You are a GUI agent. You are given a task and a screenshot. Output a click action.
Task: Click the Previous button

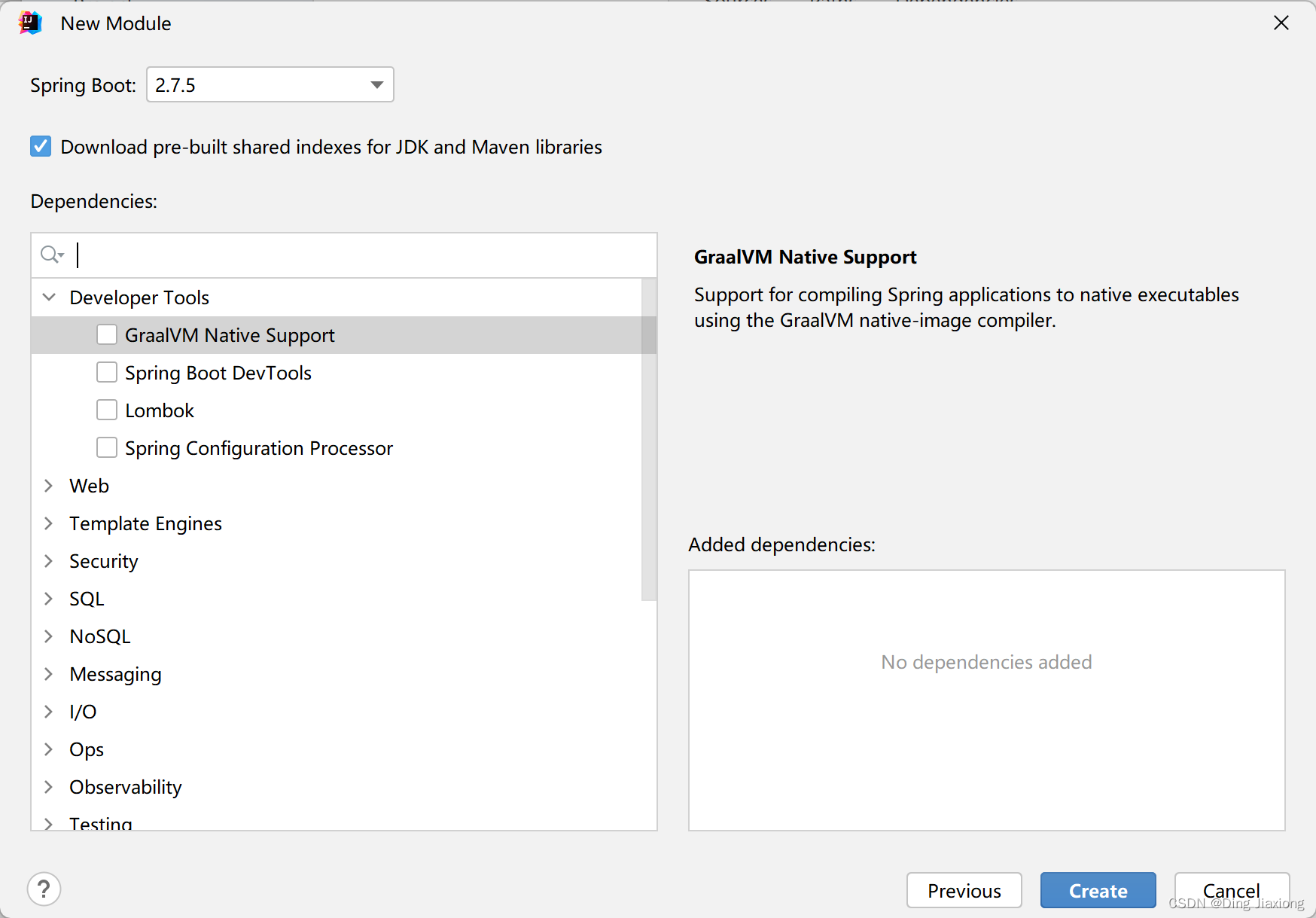(964, 890)
